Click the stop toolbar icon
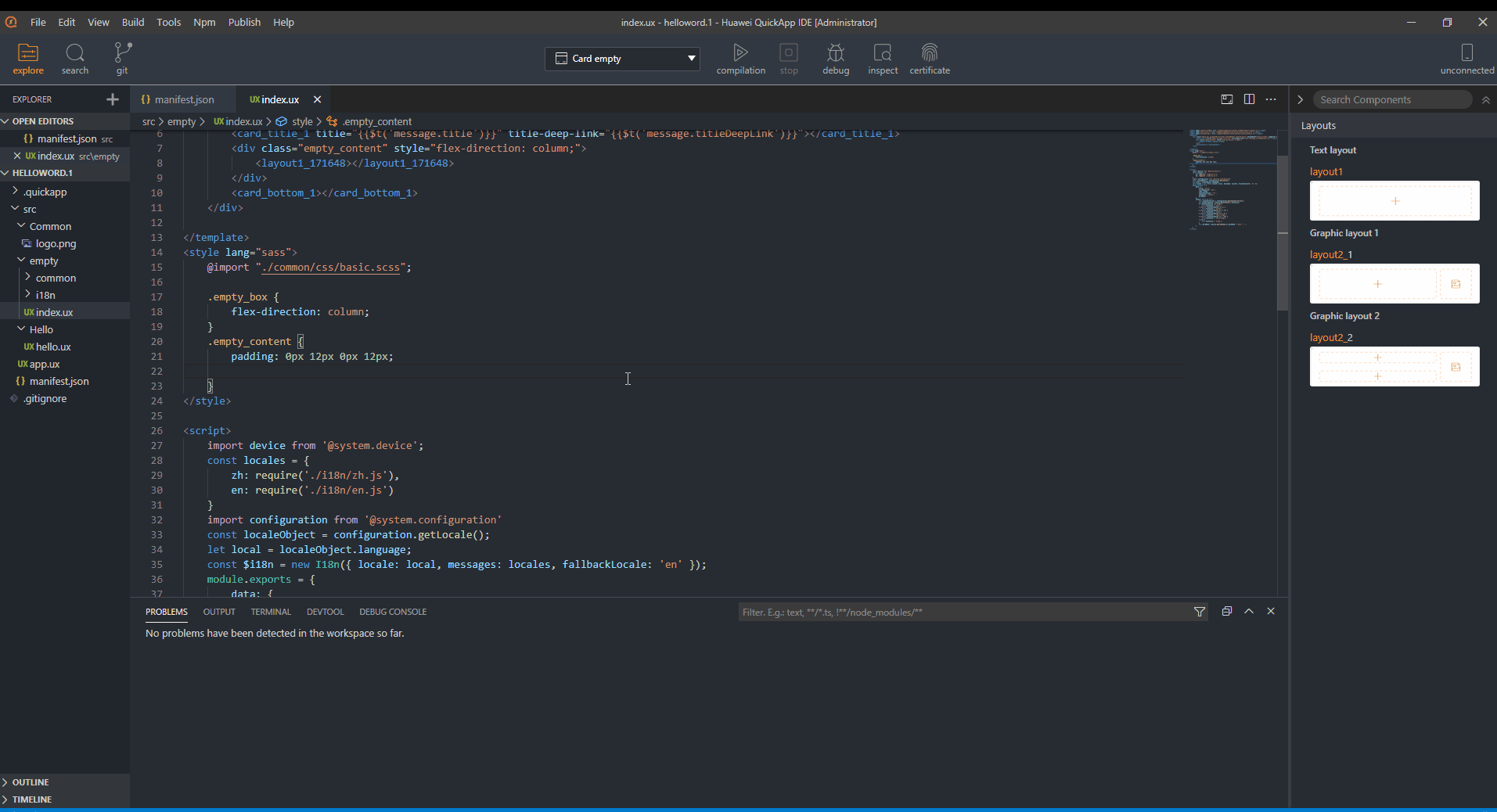1497x812 pixels. point(789,59)
